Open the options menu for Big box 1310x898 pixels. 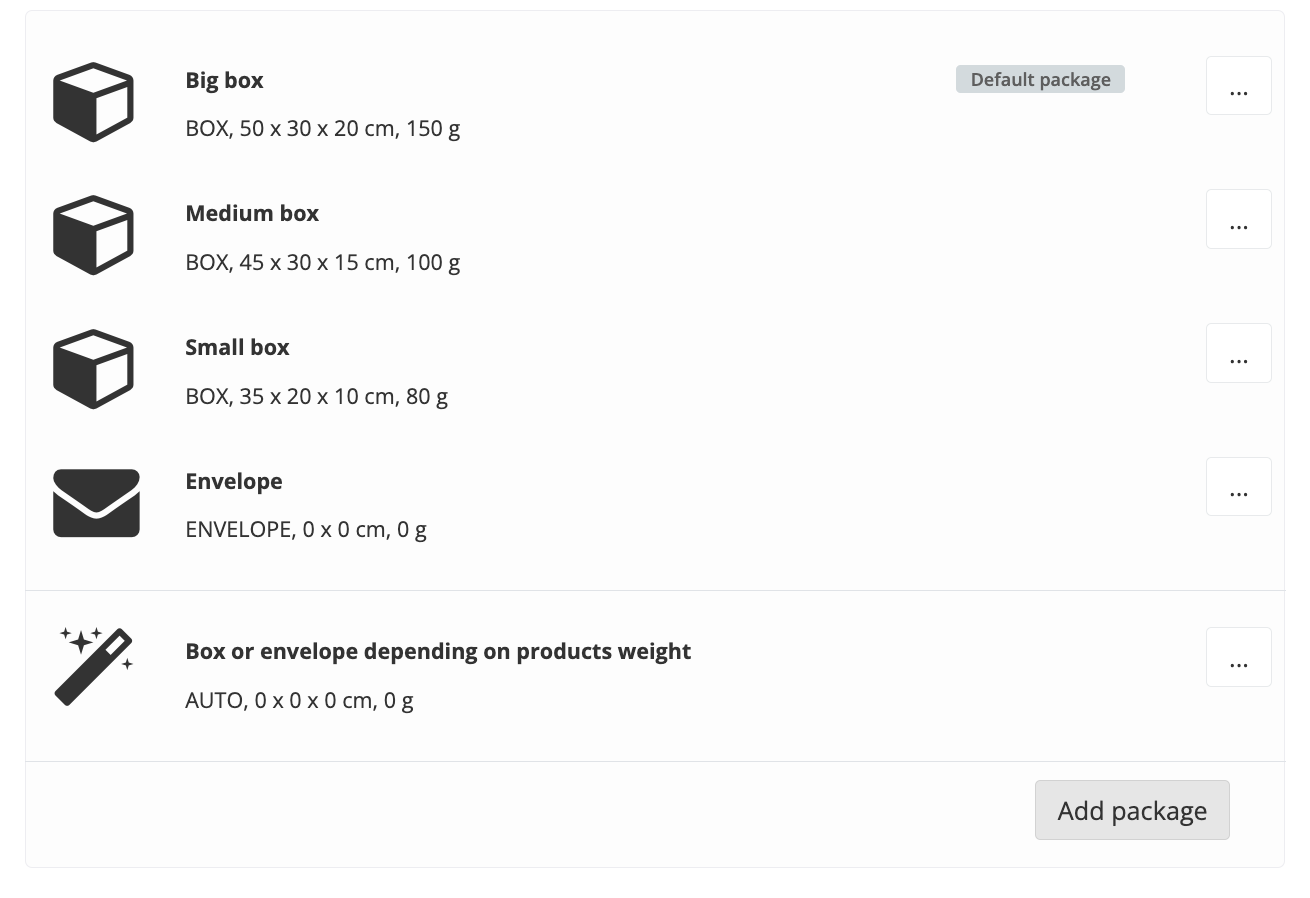1238,86
